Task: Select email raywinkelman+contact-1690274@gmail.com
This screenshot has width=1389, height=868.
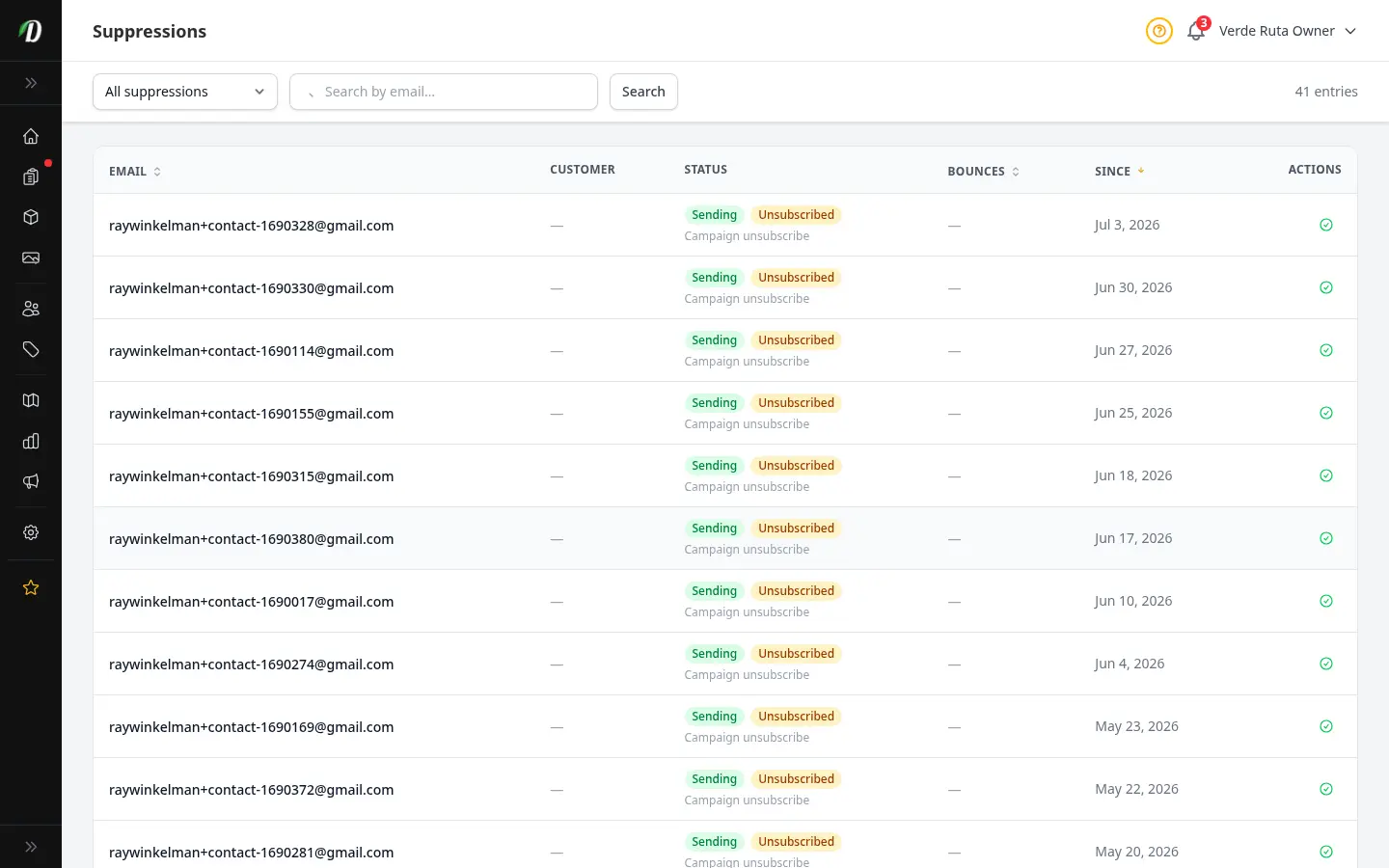Action: [251, 665]
